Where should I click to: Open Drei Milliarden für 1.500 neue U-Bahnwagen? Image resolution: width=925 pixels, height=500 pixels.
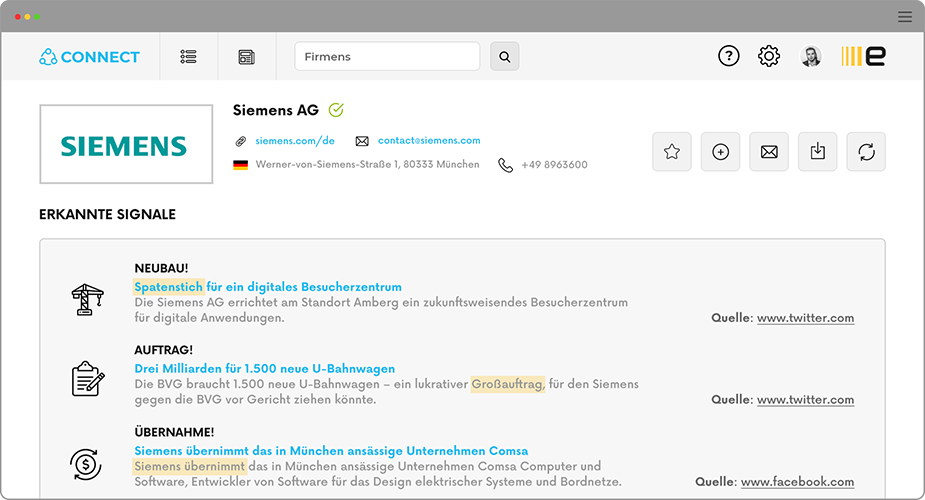coord(264,369)
